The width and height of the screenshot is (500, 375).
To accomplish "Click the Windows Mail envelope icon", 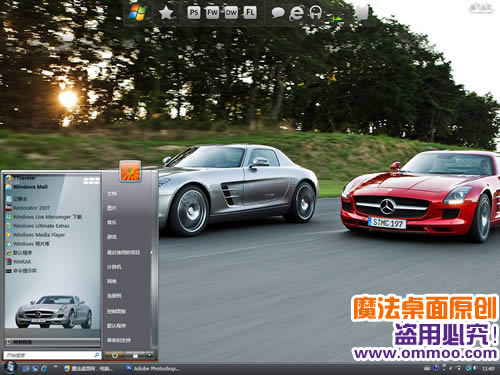I will tap(9, 187).
